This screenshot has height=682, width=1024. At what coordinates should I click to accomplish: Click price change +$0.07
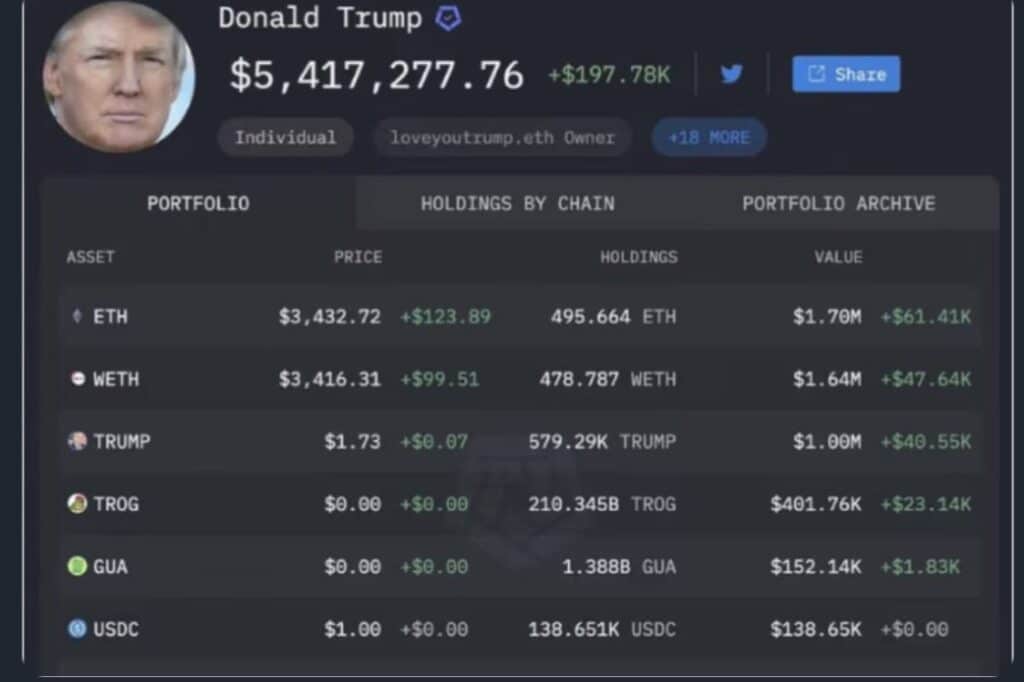[434, 442]
